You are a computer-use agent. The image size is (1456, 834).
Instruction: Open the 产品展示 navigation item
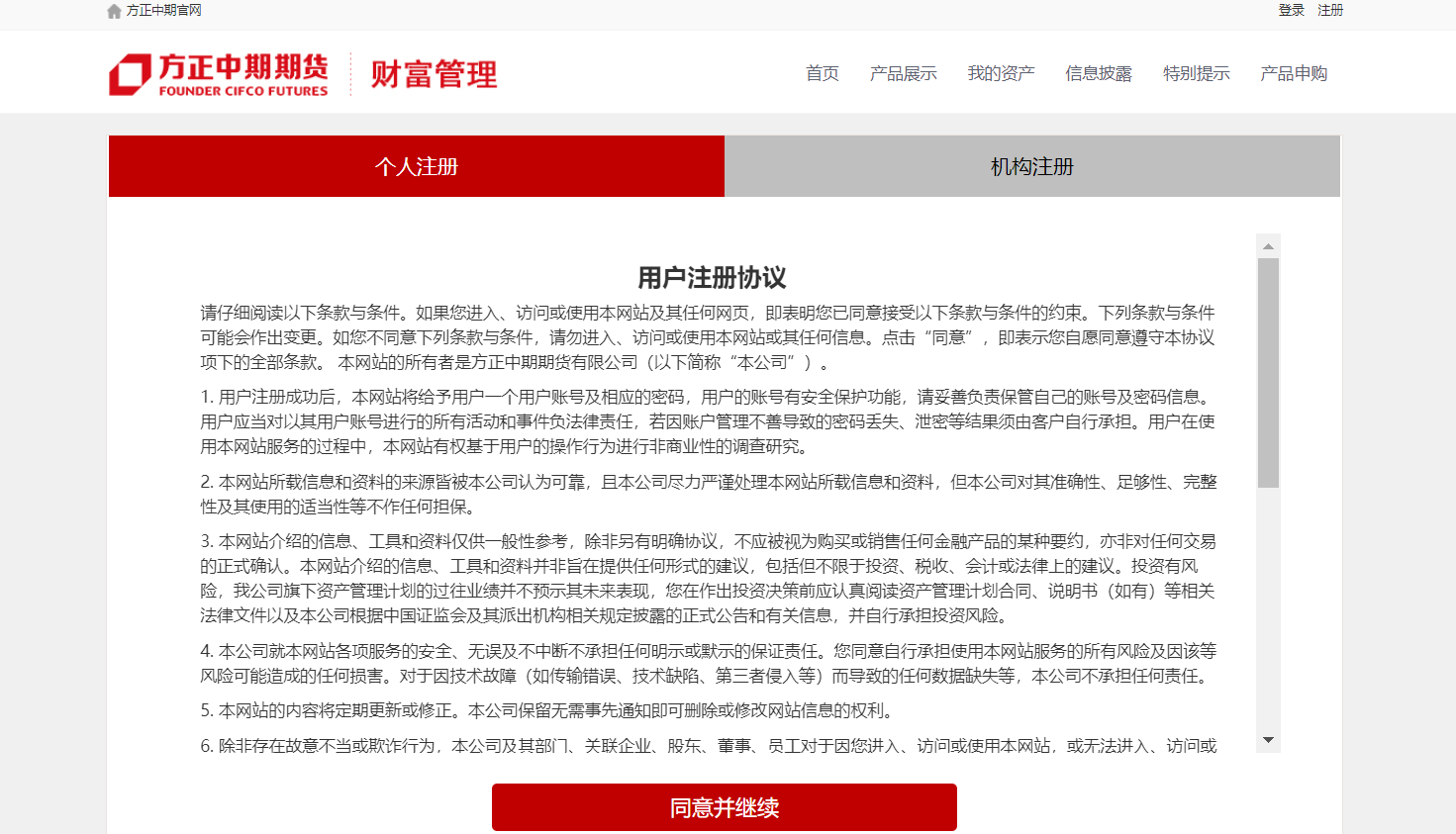click(x=903, y=73)
